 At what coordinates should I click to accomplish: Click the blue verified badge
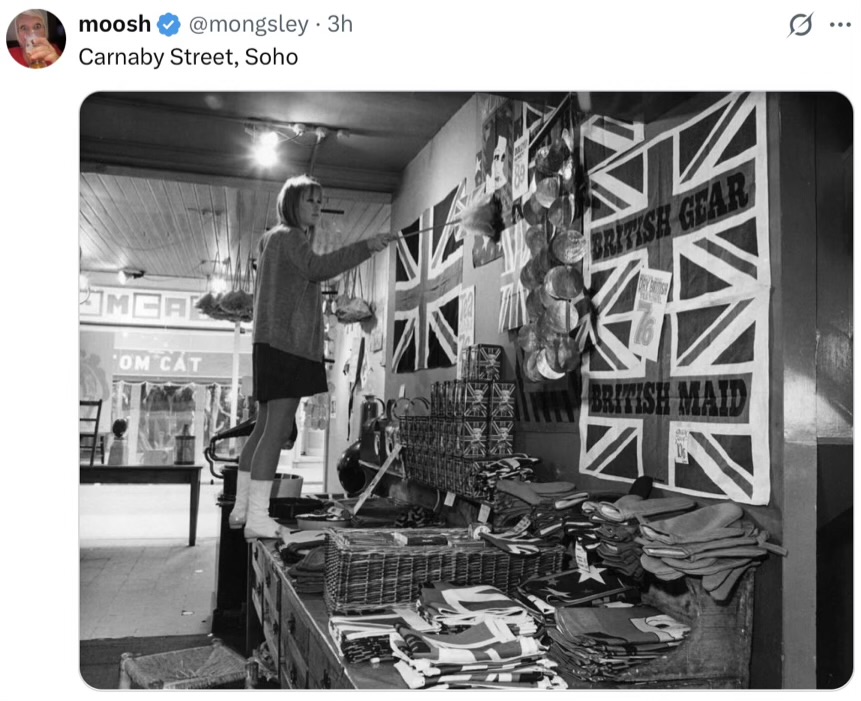[x=169, y=25]
